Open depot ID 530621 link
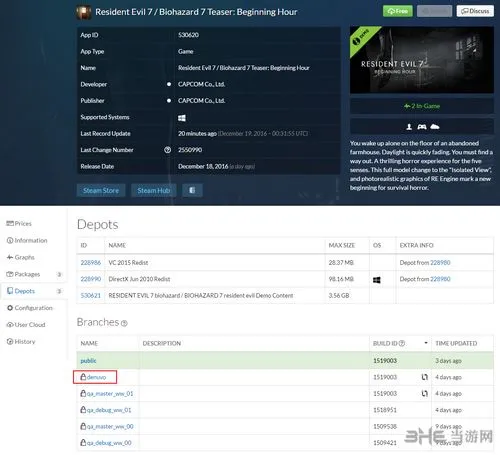The width and height of the screenshot is (500, 455). pyautogui.click(x=91, y=295)
